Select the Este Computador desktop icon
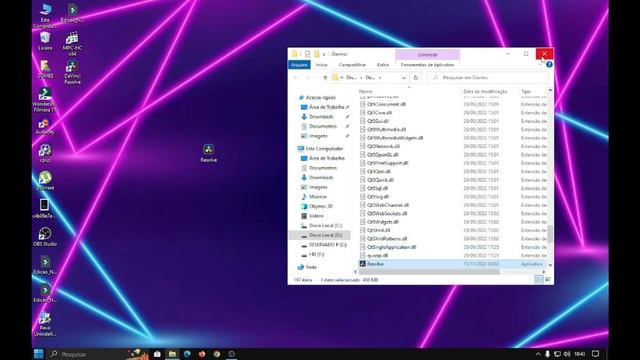Screen dimensions: 640x360 click(45, 16)
